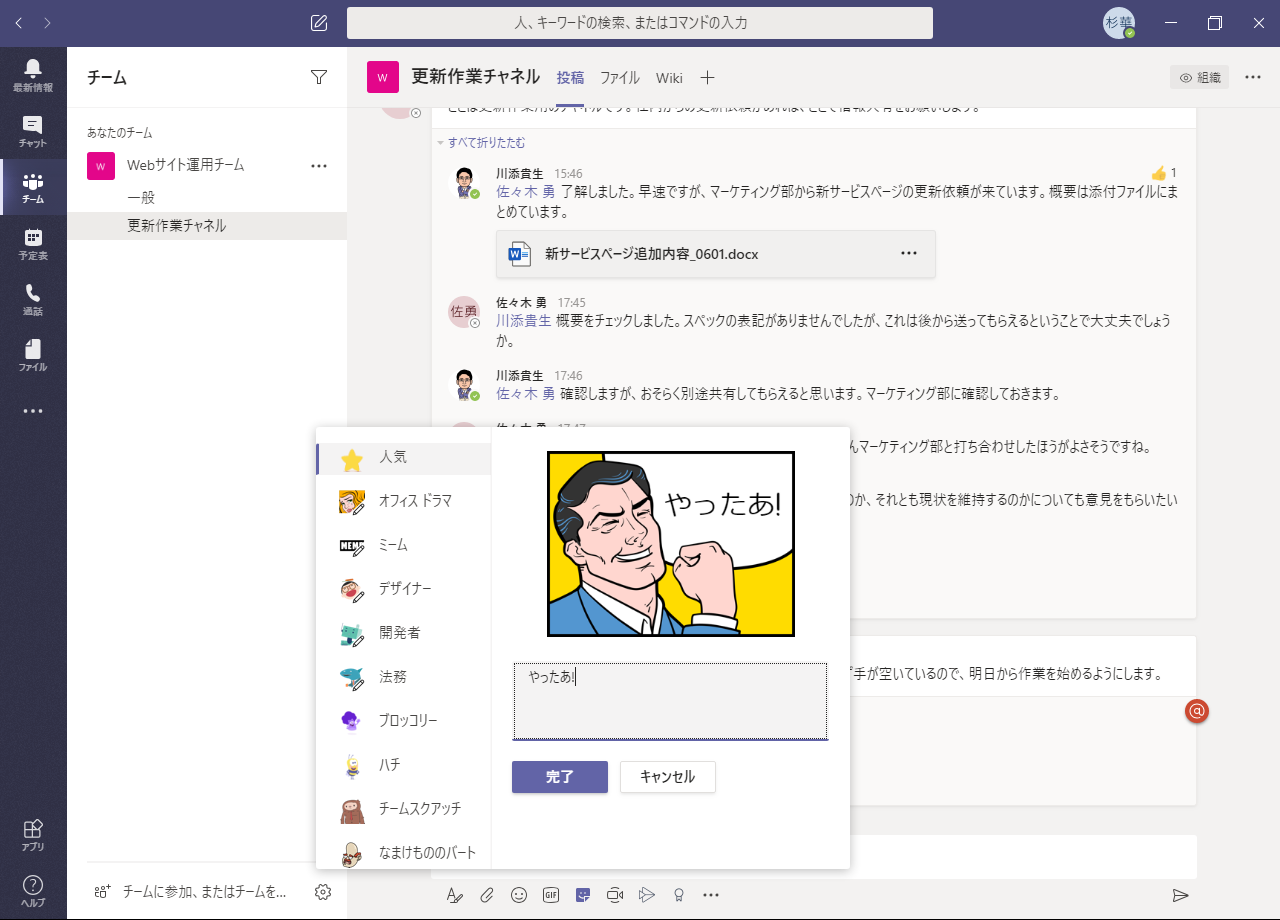The image size is (1280, 920).
Task: Go back with the left arrow
Action: 18,22
